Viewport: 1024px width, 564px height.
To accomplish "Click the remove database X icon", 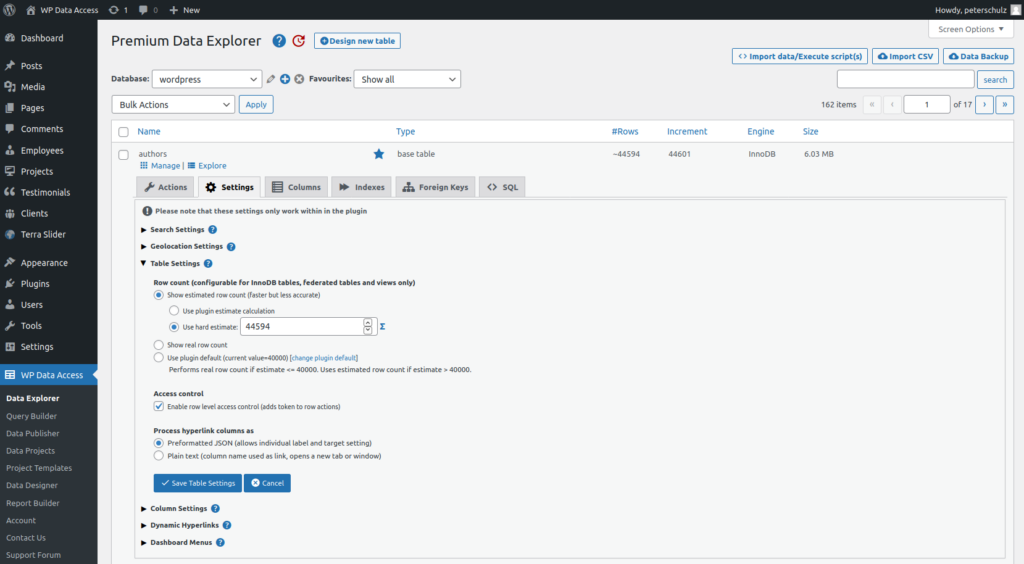I will click(x=299, y=79).
